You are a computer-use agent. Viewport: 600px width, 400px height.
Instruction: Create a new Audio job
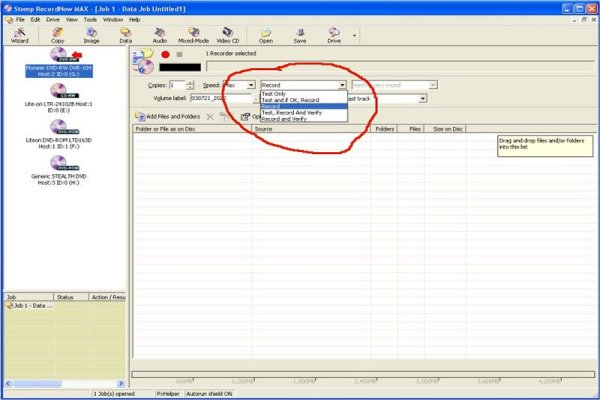click(x=160, y=36)
